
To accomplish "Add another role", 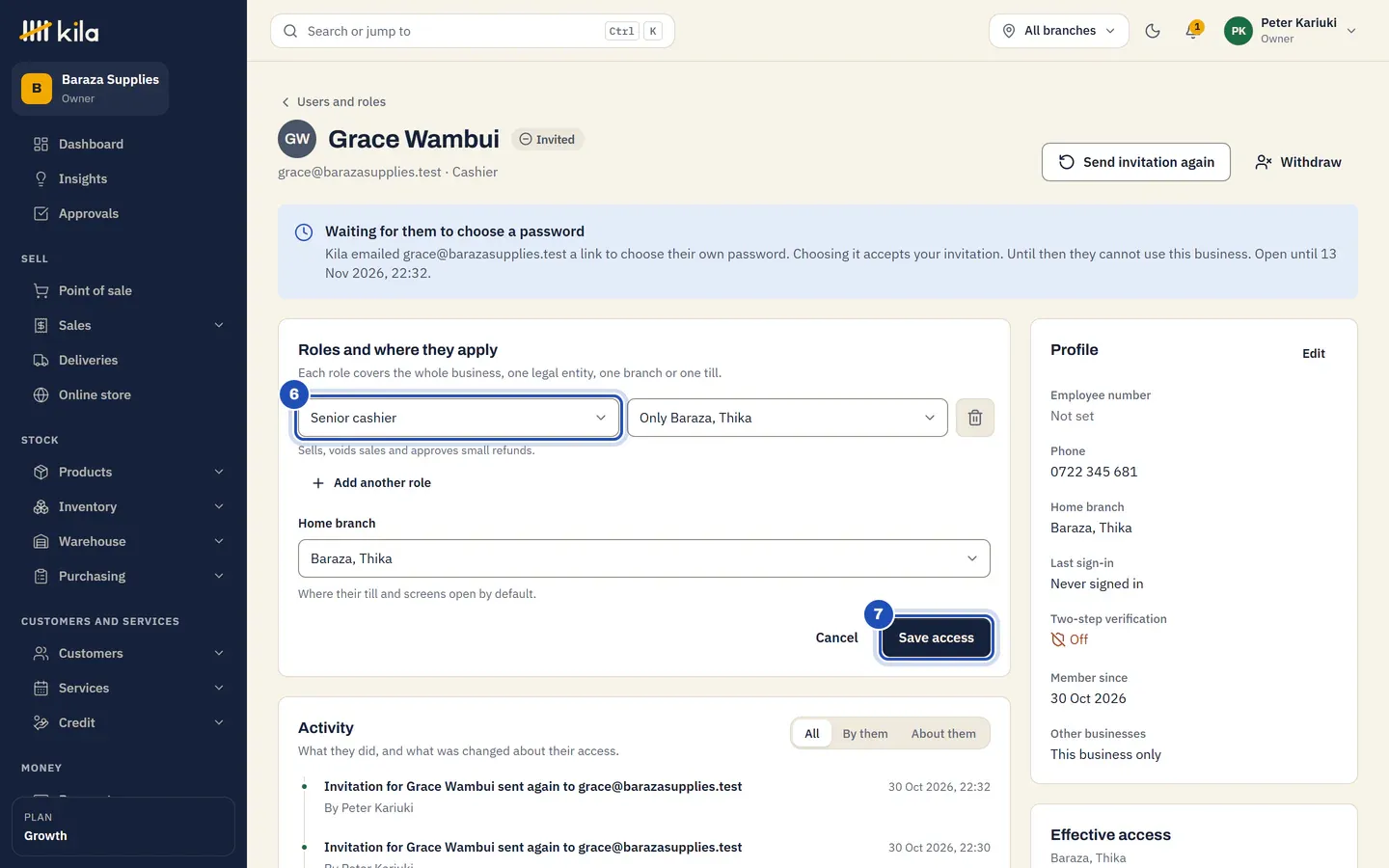I will coord(371,483).
